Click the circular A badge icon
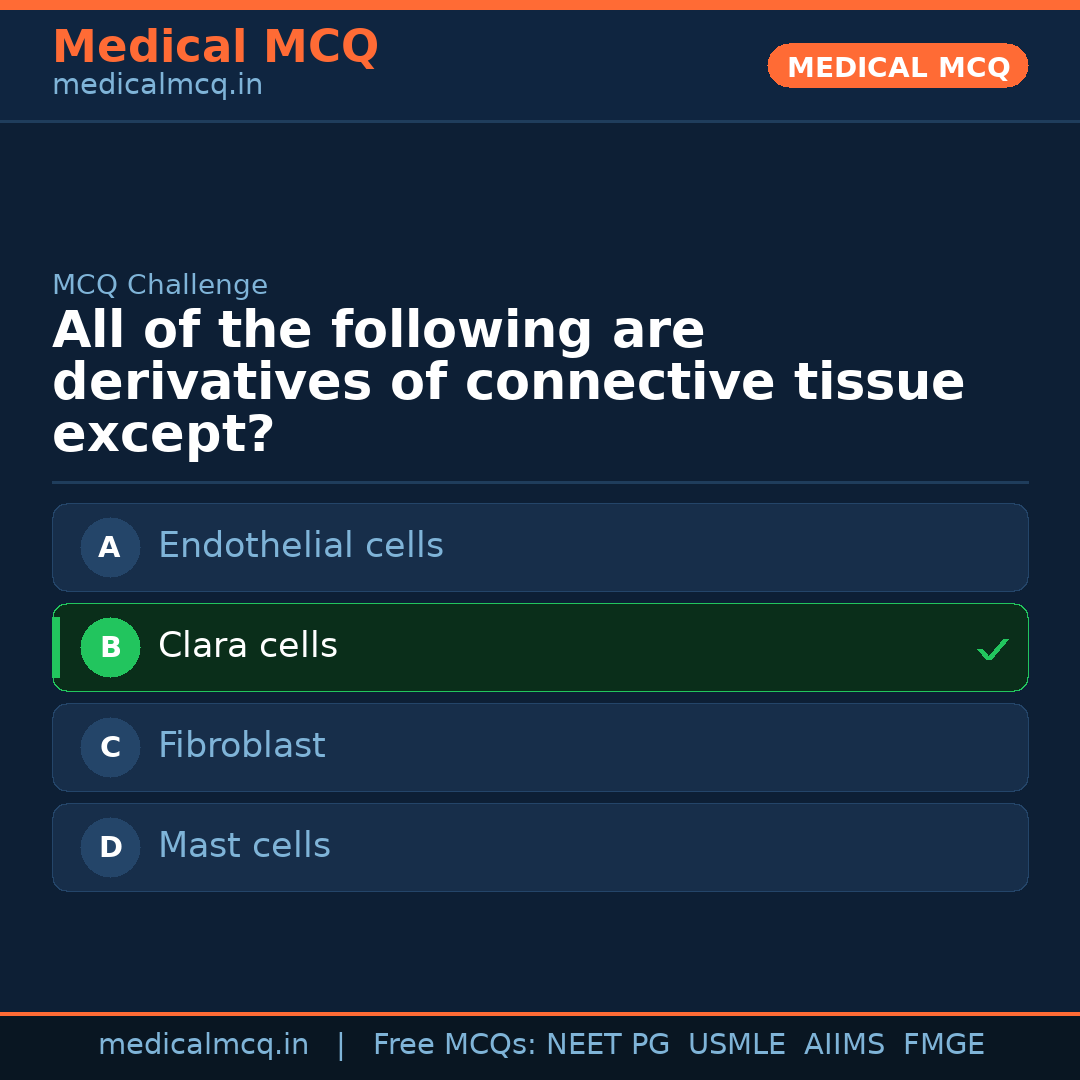The image size is (1080, 1080). [110, 547]
